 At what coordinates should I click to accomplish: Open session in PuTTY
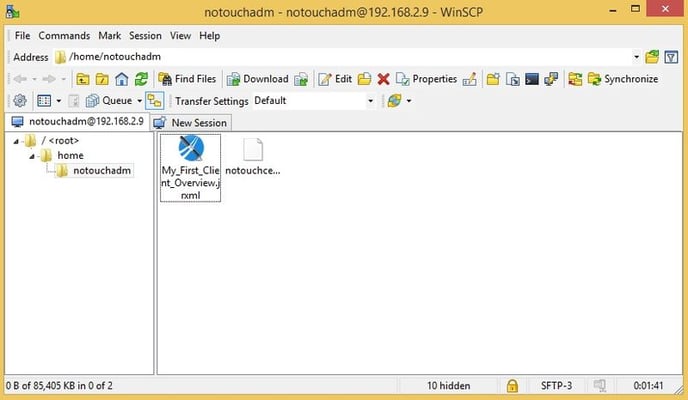[551, 79]
